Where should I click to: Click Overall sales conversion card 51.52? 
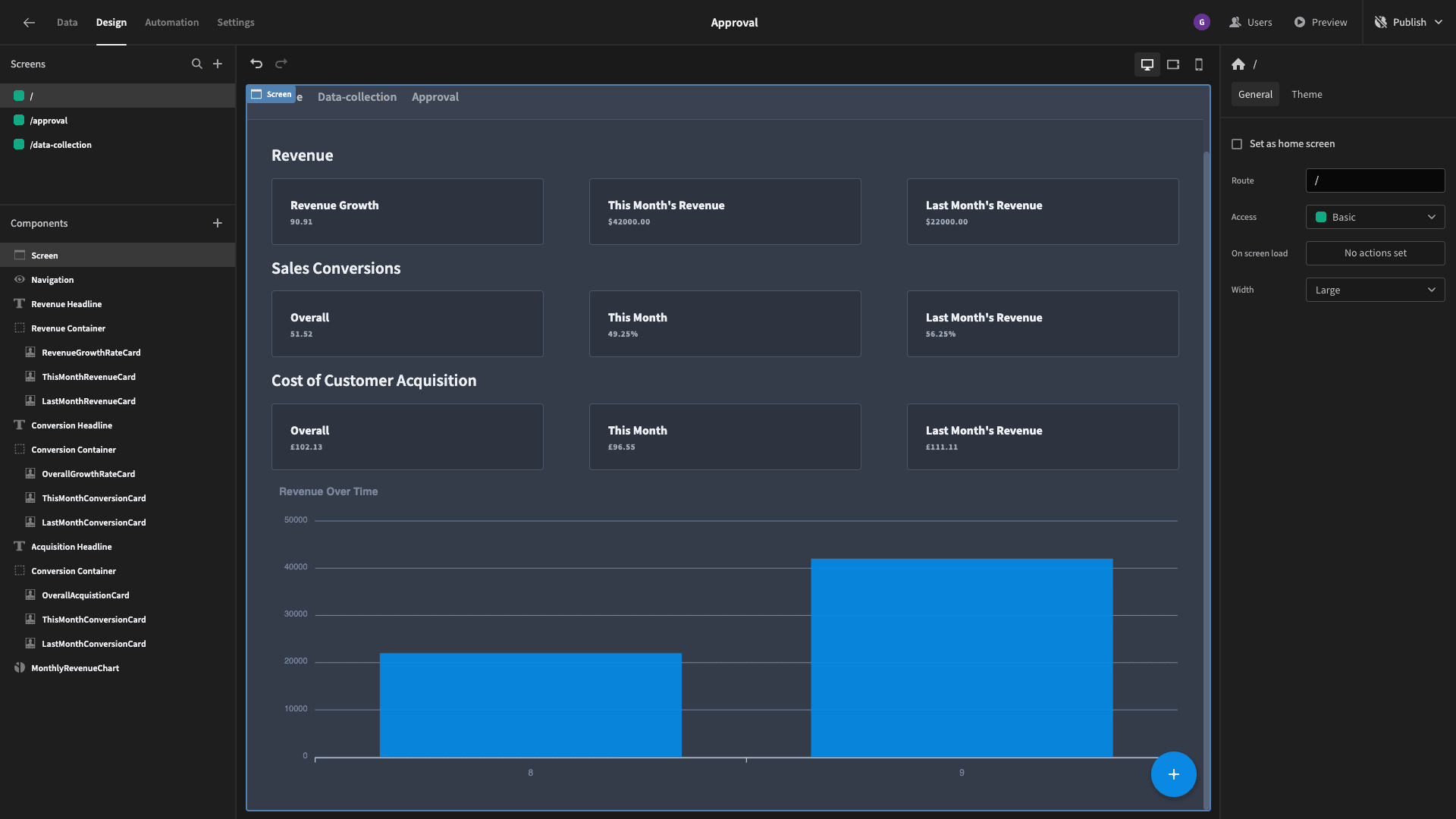point(407,324)
